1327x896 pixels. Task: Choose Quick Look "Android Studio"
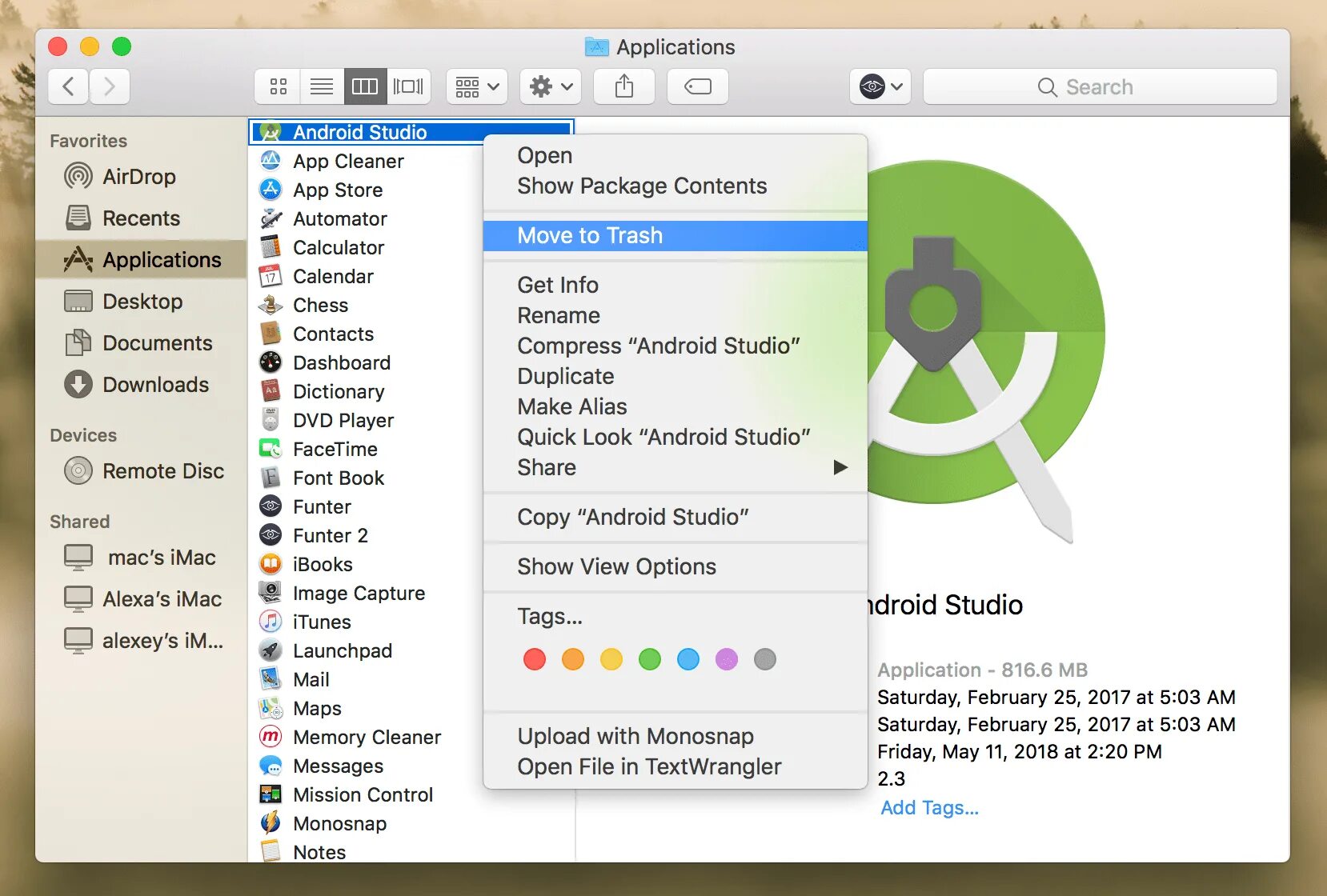click(x=676, y=437)
